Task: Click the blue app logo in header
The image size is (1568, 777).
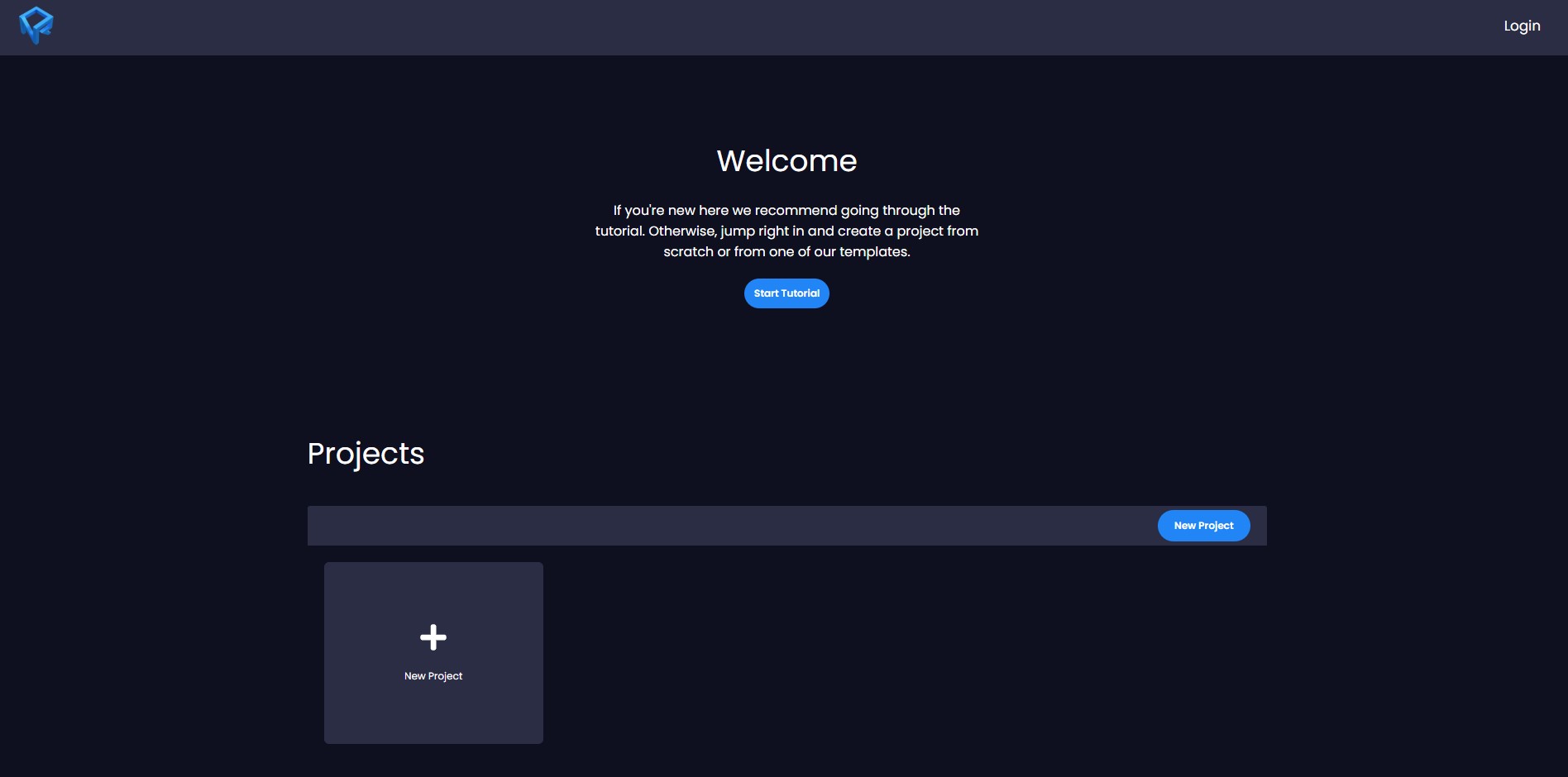Action: pos(36,26)
